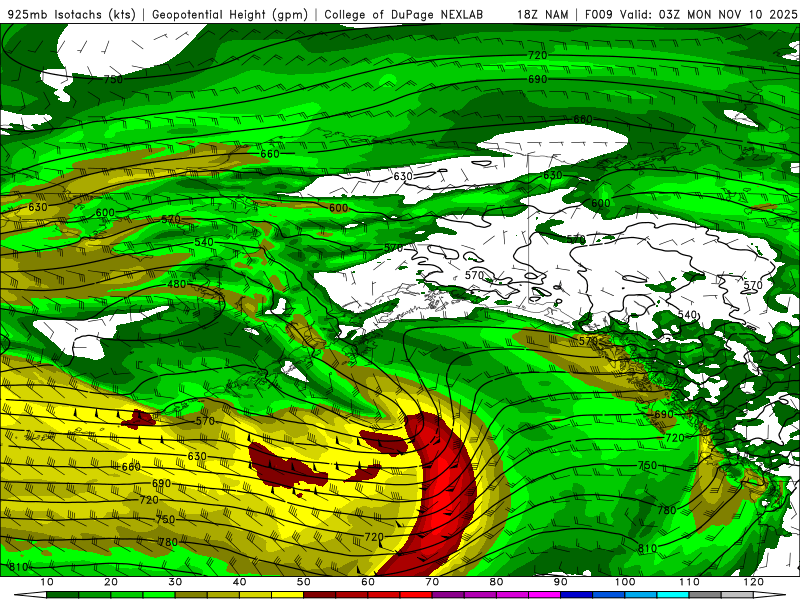This screenshot has height=600, width=800.
Task: Click the left arrow end of the color bar
Action: 30,595
